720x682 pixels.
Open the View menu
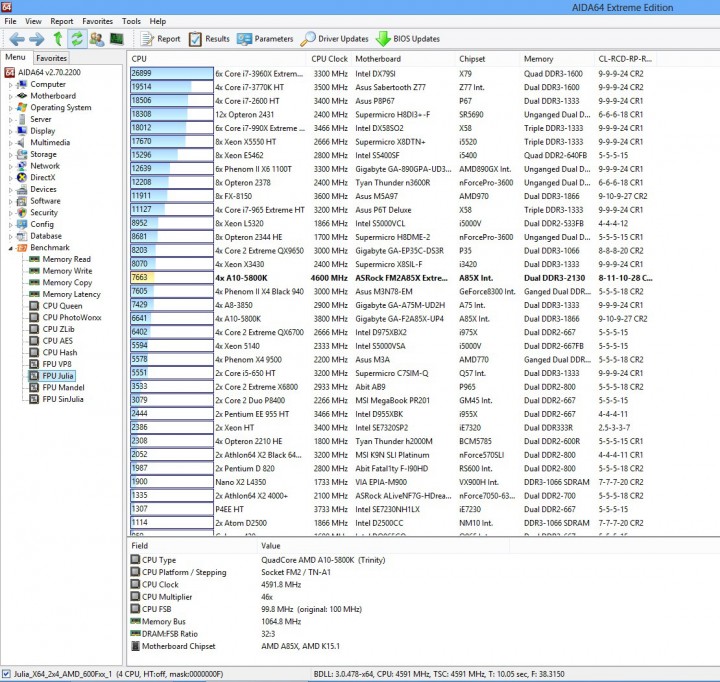[33, 21]
